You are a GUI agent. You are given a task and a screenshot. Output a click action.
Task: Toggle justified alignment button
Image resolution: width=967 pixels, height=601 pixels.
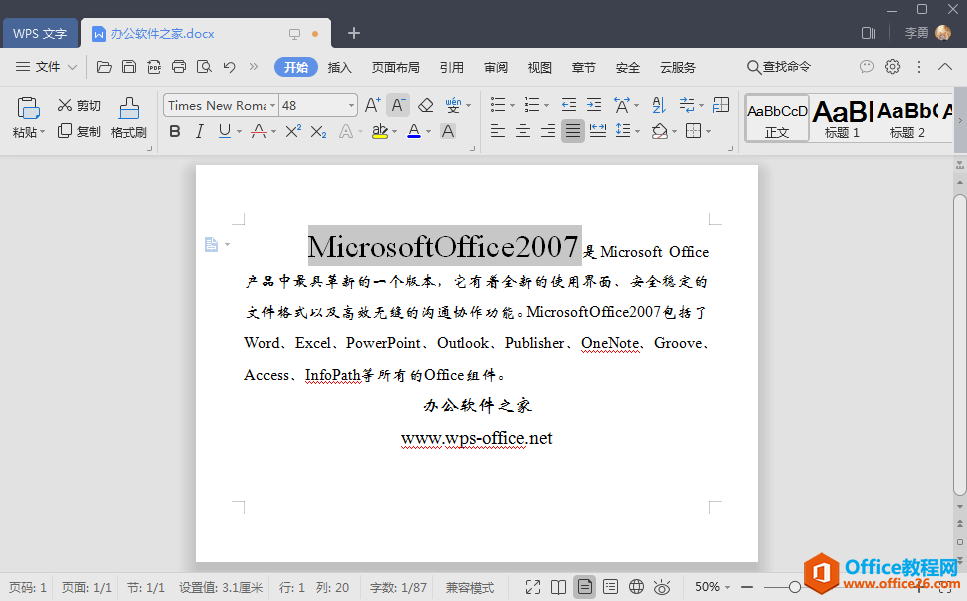[572, 131]
